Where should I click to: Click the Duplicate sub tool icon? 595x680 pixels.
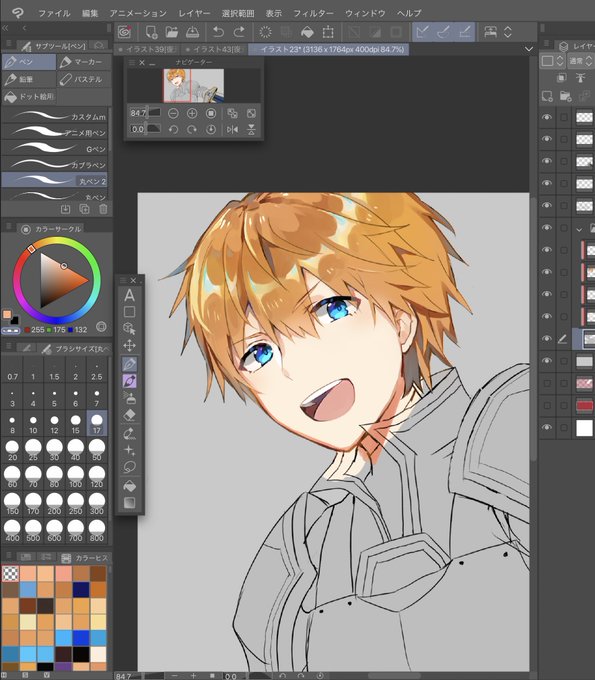click(x=84, y=209)
